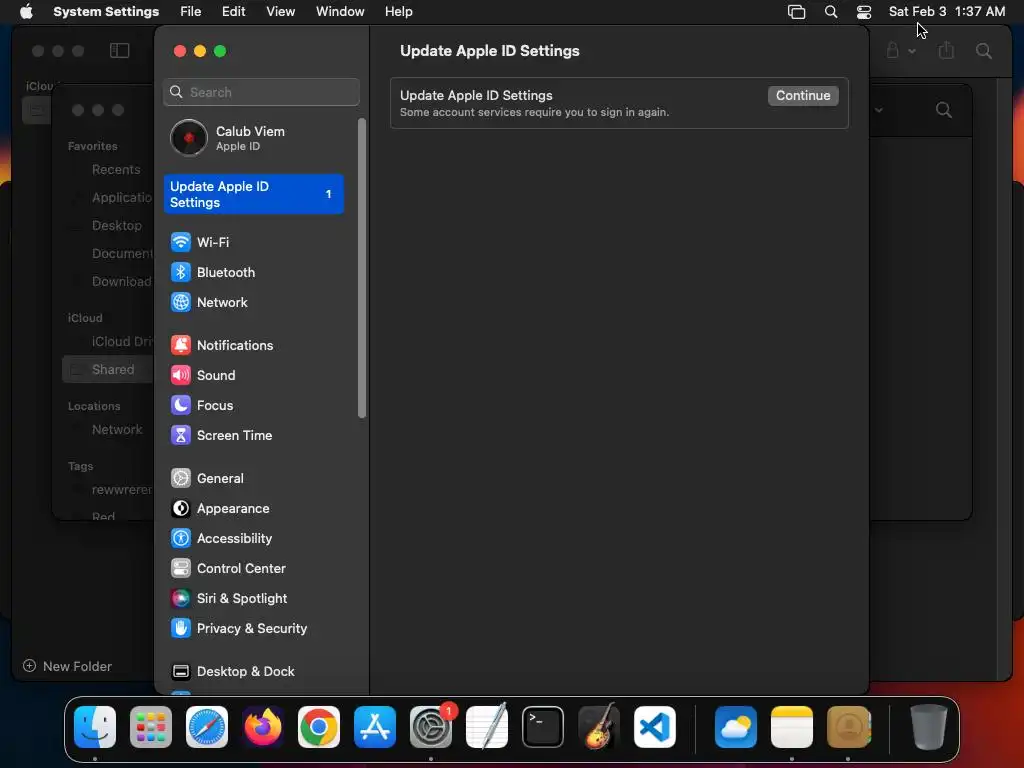Launch Terminal from the Dock
Image resolution: width=1024 pixels, height=768 pixels.
(543, 727)
